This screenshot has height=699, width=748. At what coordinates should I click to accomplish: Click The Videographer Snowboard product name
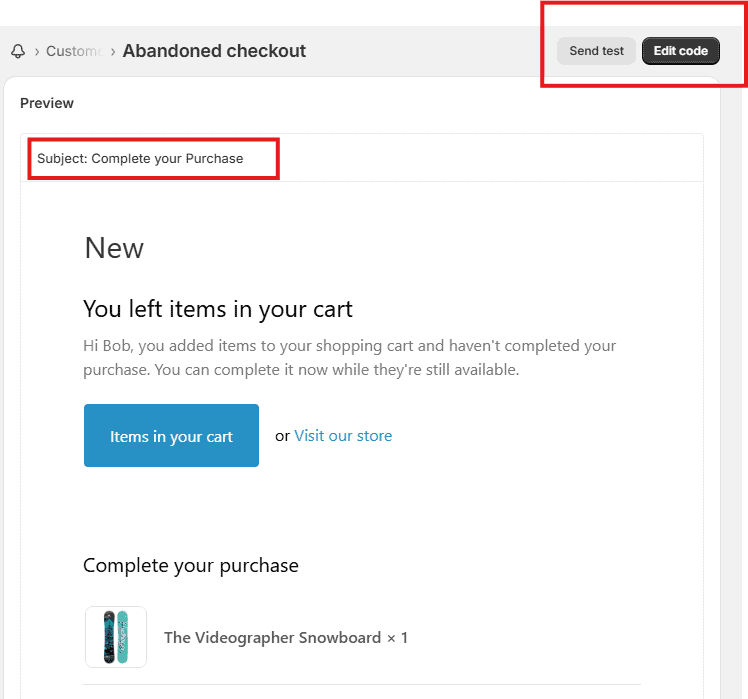pyautogui.click(x=272, y=637)
